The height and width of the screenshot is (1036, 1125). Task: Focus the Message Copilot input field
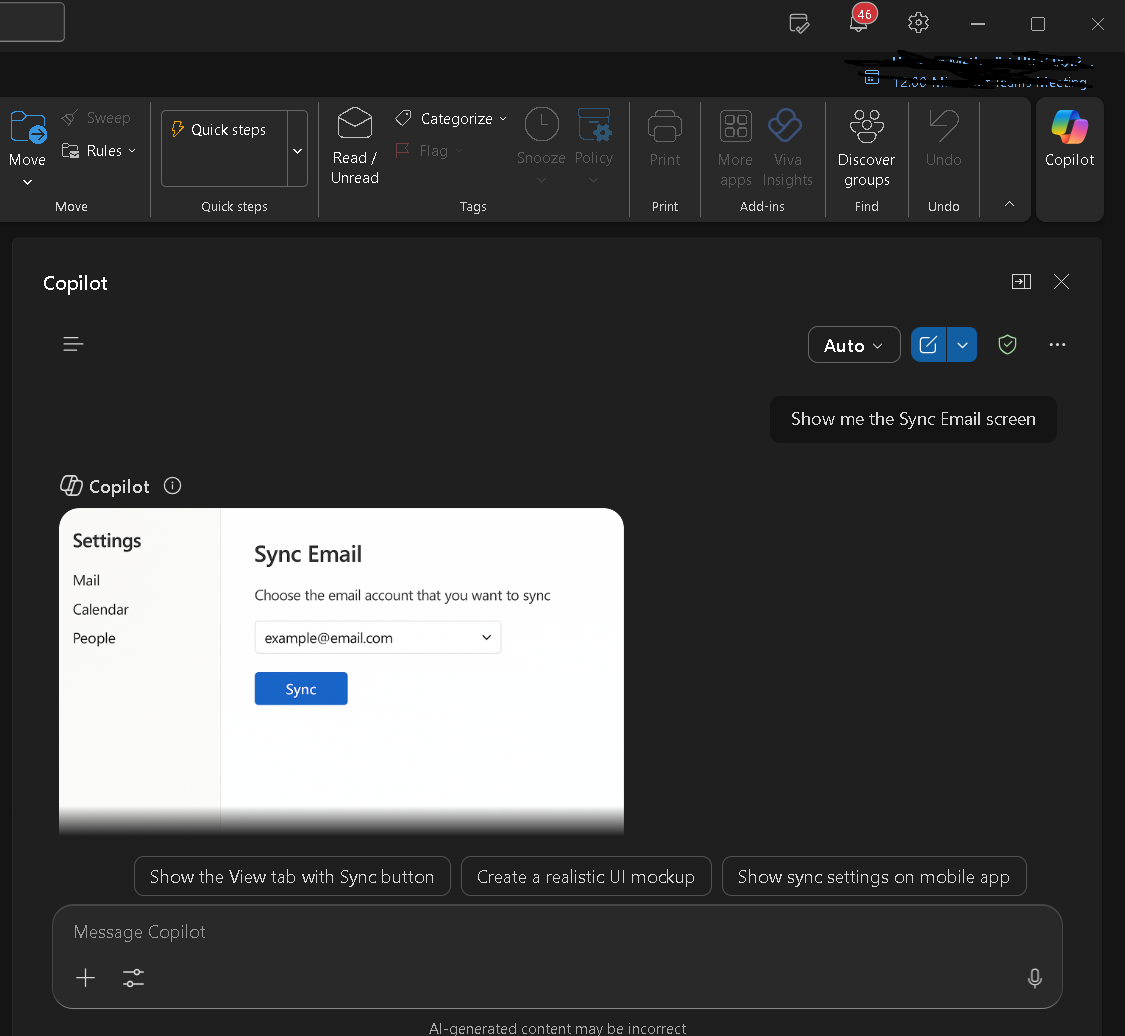557,932
